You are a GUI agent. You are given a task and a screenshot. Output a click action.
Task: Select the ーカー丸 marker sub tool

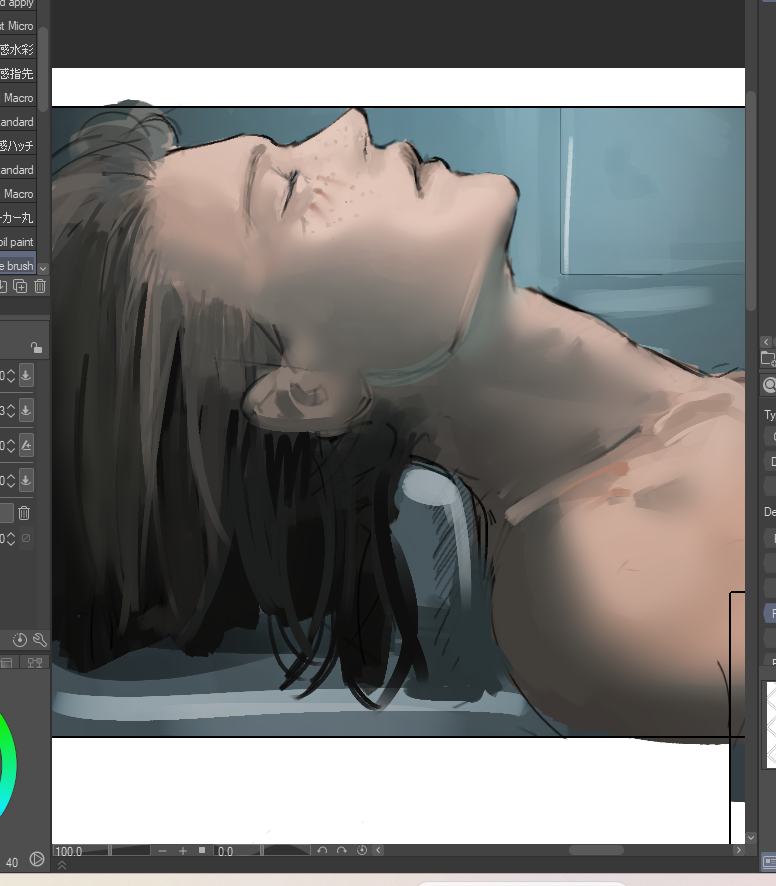(18, 218)
